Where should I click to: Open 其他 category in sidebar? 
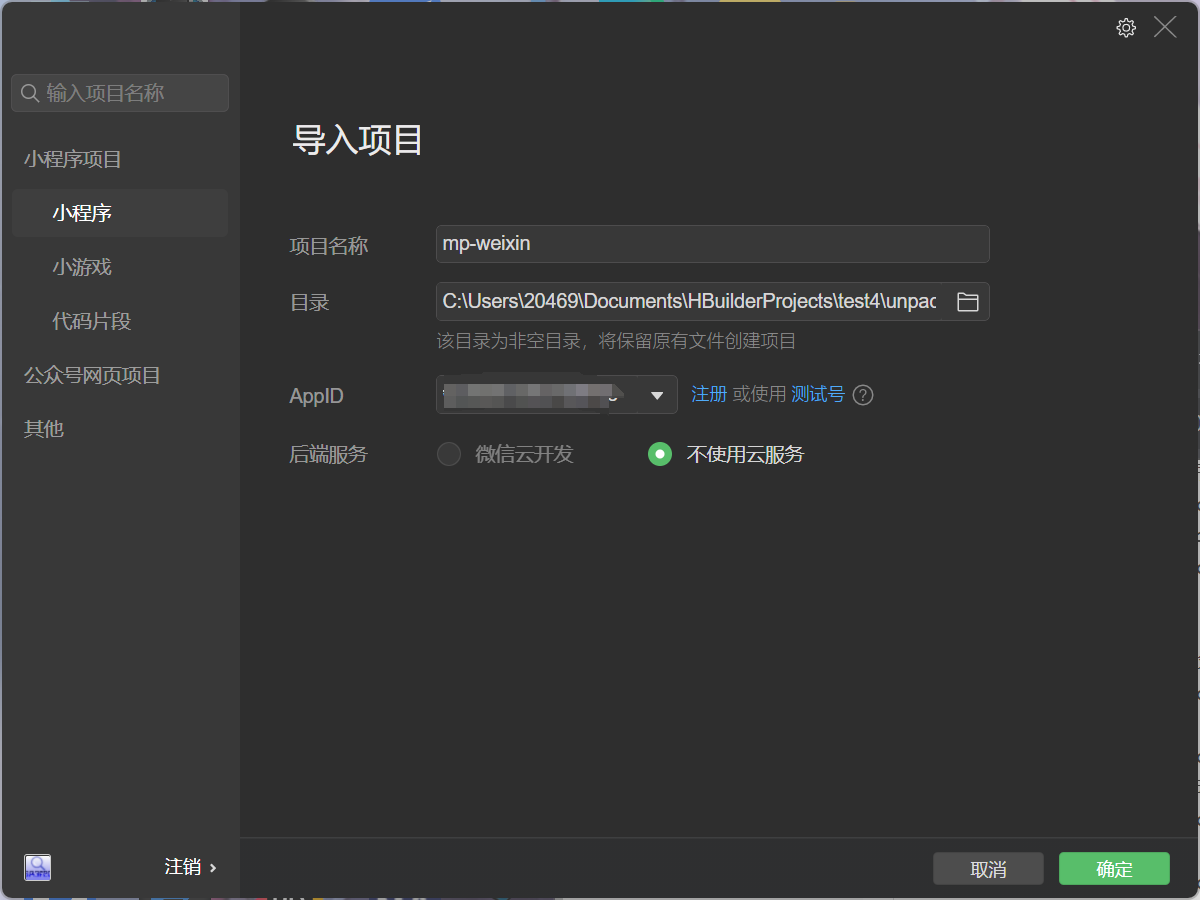(44, 428)
